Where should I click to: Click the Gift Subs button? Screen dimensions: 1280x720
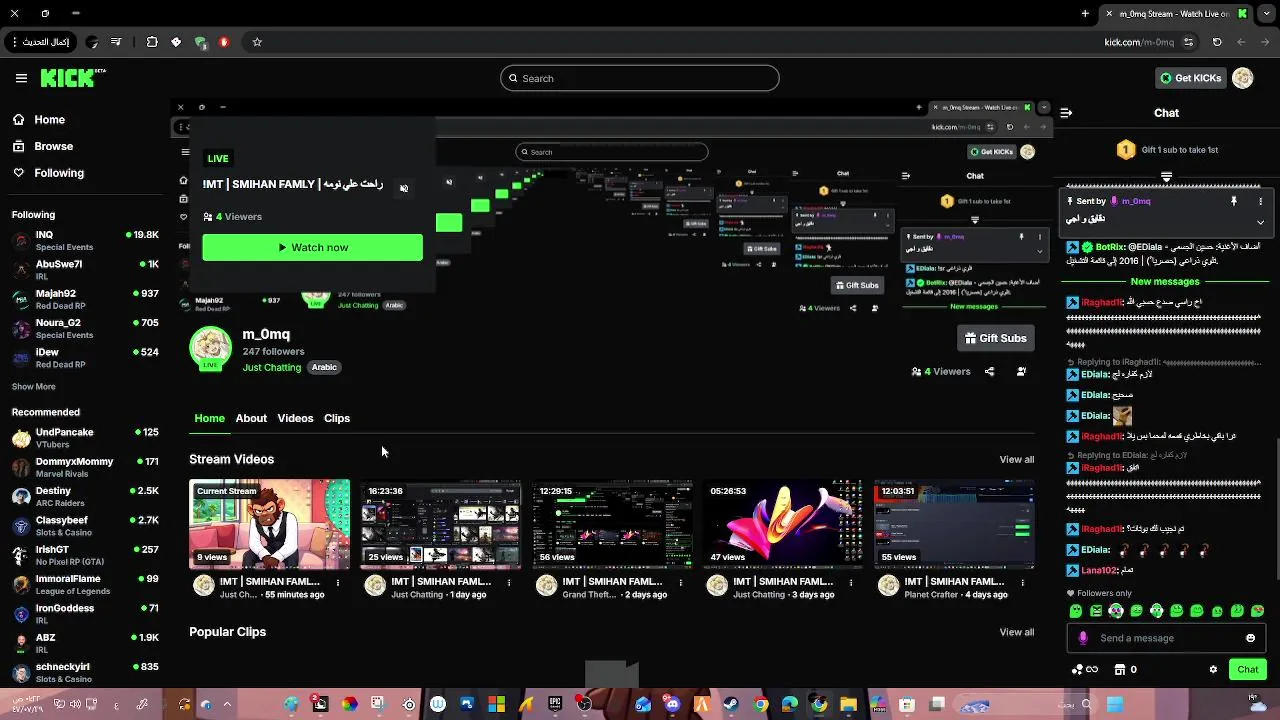point(995,338)
